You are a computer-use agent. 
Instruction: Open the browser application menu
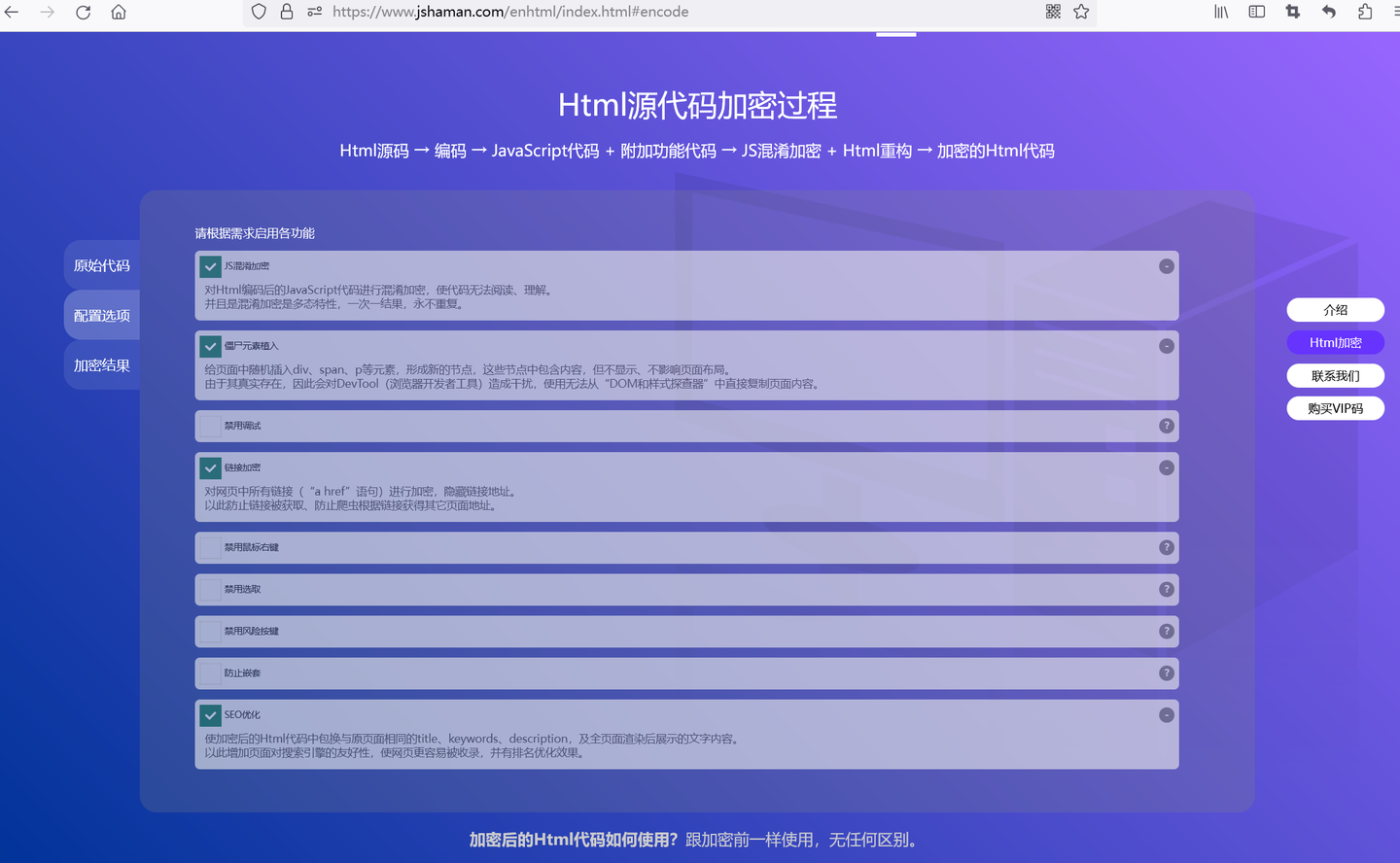(x=1395, y=12)
